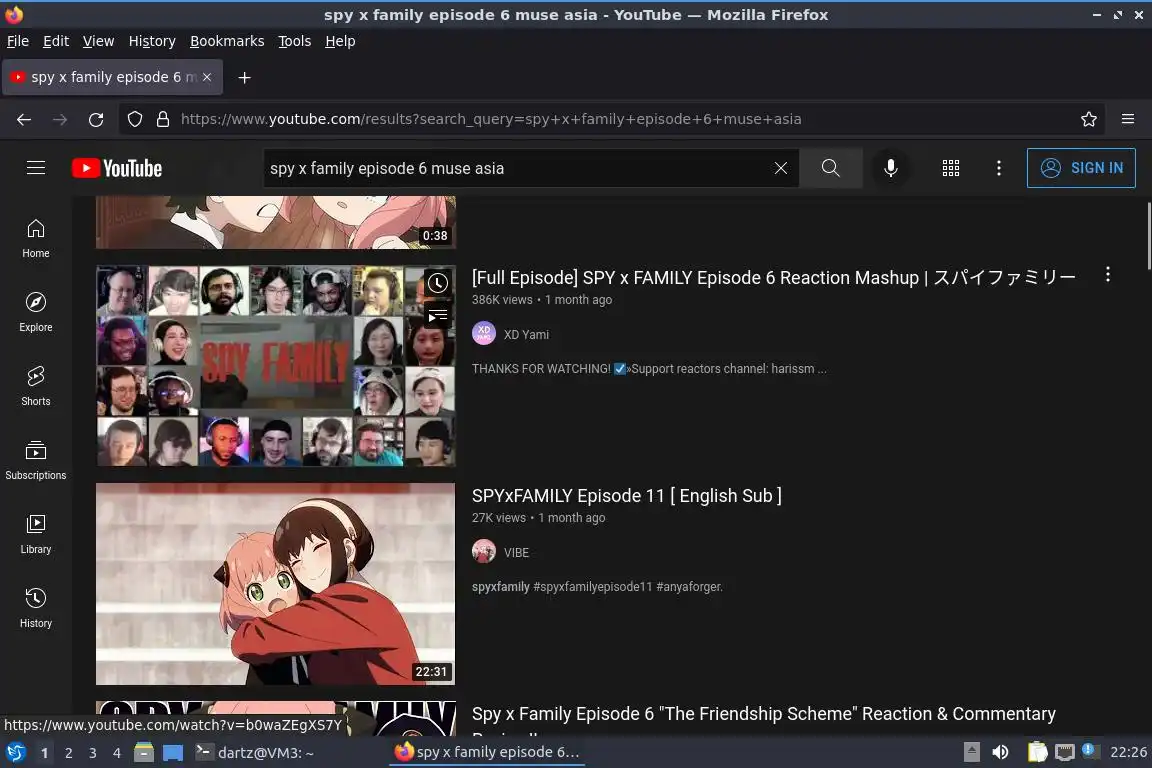Open SPYxFAMILY Episode 11 [English Sub] title

pos(627,496)
